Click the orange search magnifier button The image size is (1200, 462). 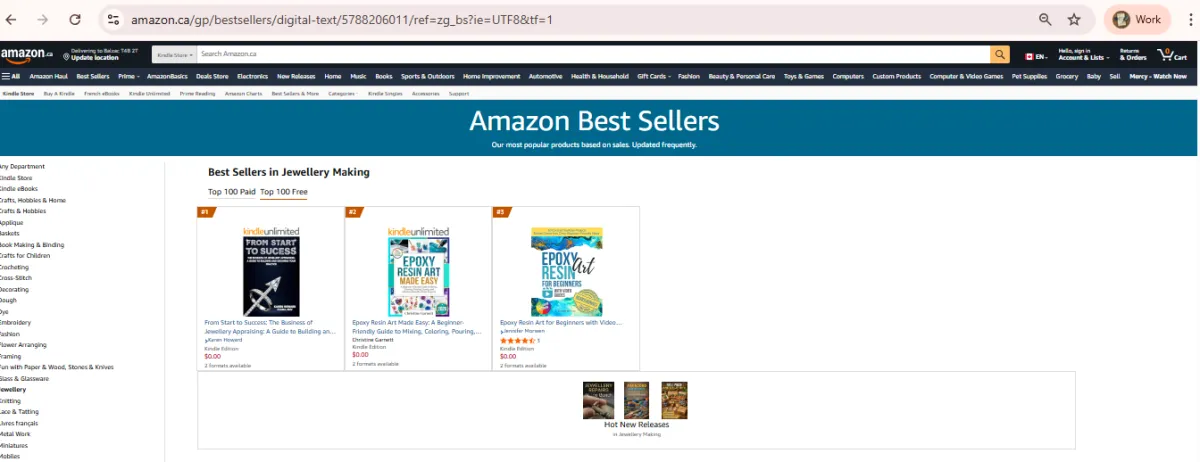(999, 54)
